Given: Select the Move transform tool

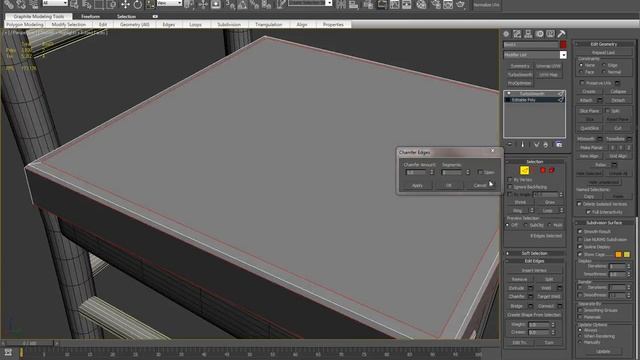Looking at the screenshot, I should point(125,4).
